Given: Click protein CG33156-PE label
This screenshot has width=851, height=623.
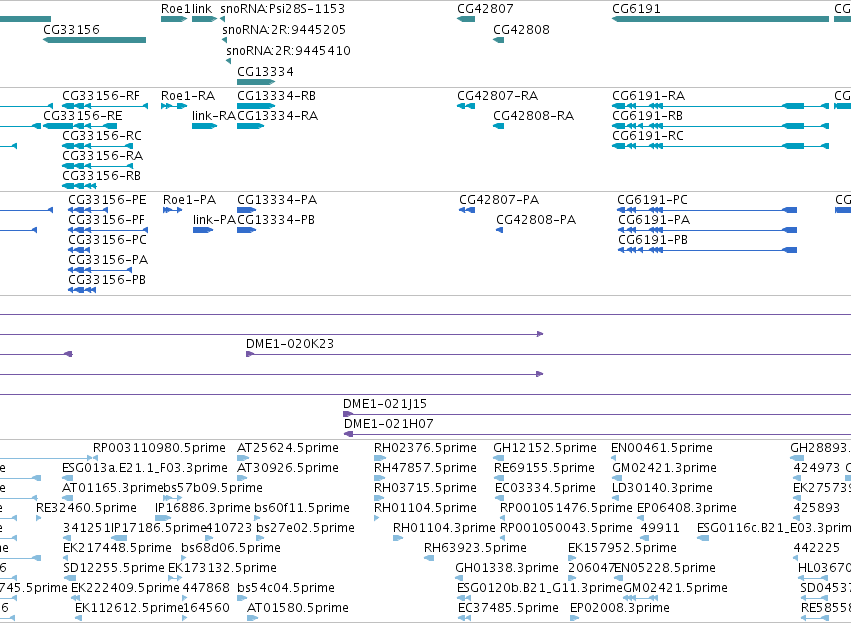Looking at the screenshot, I should coord(107,200).
